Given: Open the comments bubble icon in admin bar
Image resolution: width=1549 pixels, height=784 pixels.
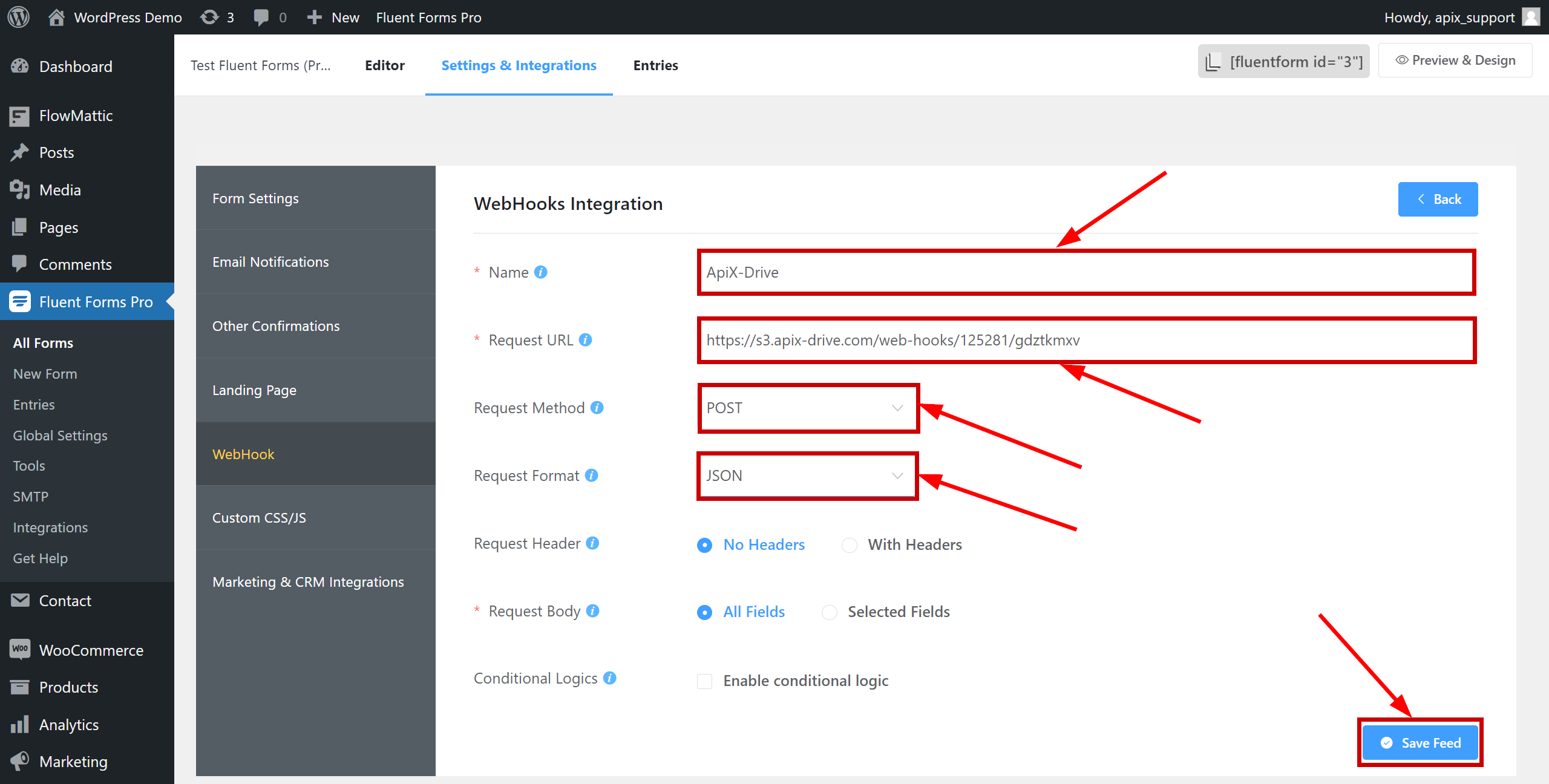Looking at the screenshot, I should coord(261,18).
